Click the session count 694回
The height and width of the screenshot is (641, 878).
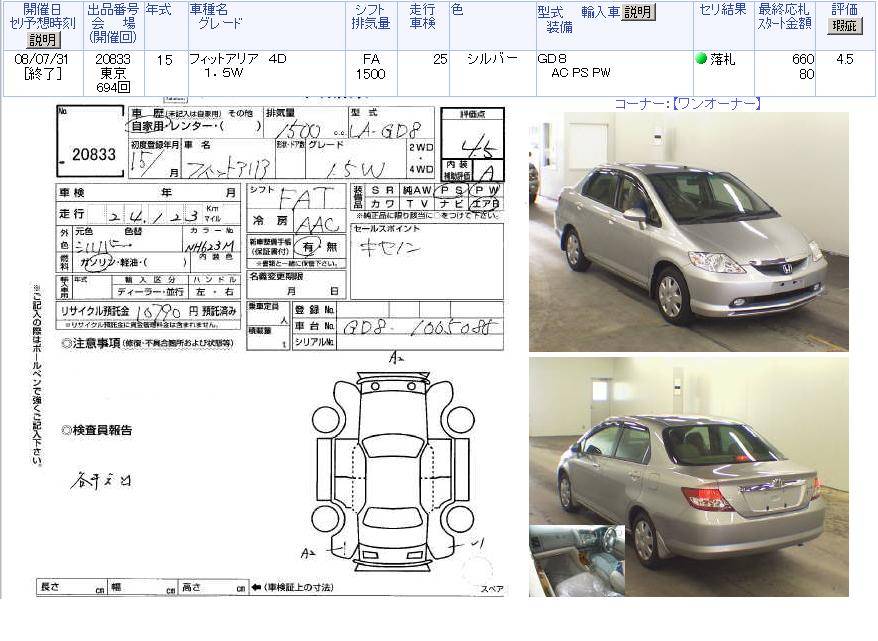(113, 87)
